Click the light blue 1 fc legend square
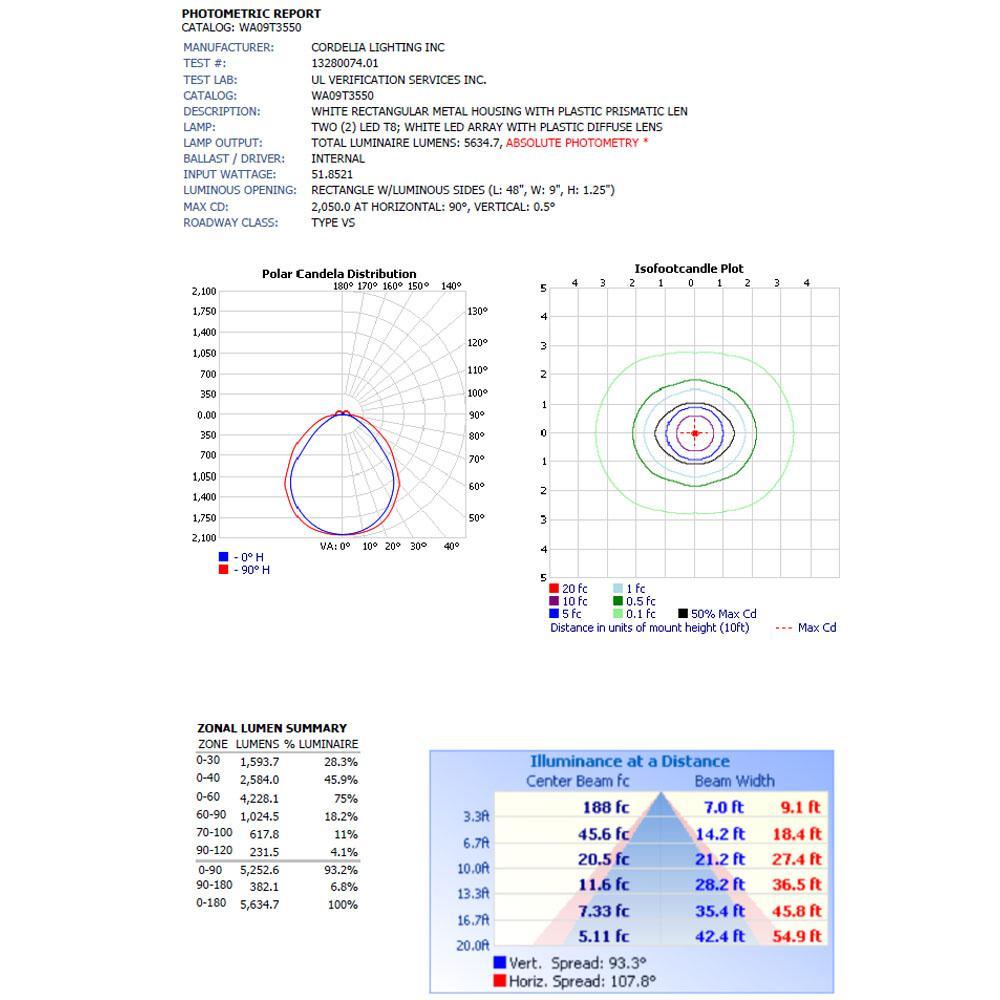The image size is (1000, 1000). (x=618, y=589)
